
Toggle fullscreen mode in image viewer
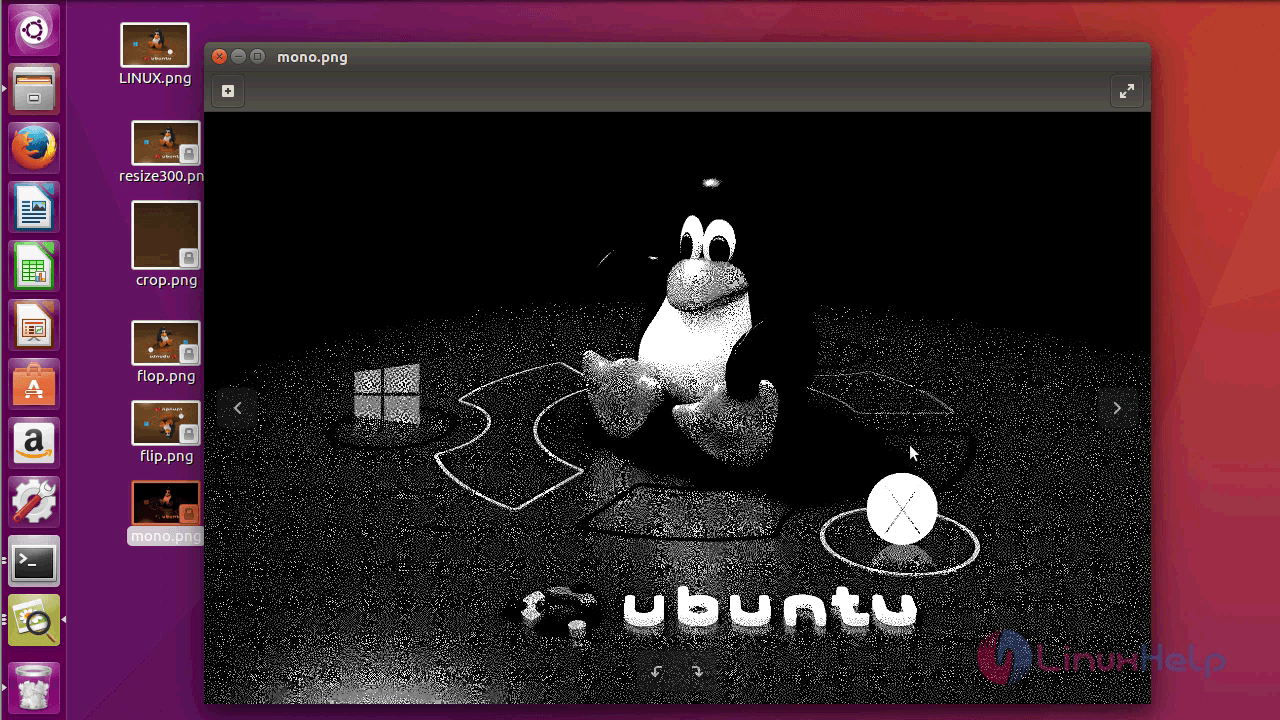tap(1127, 91)
